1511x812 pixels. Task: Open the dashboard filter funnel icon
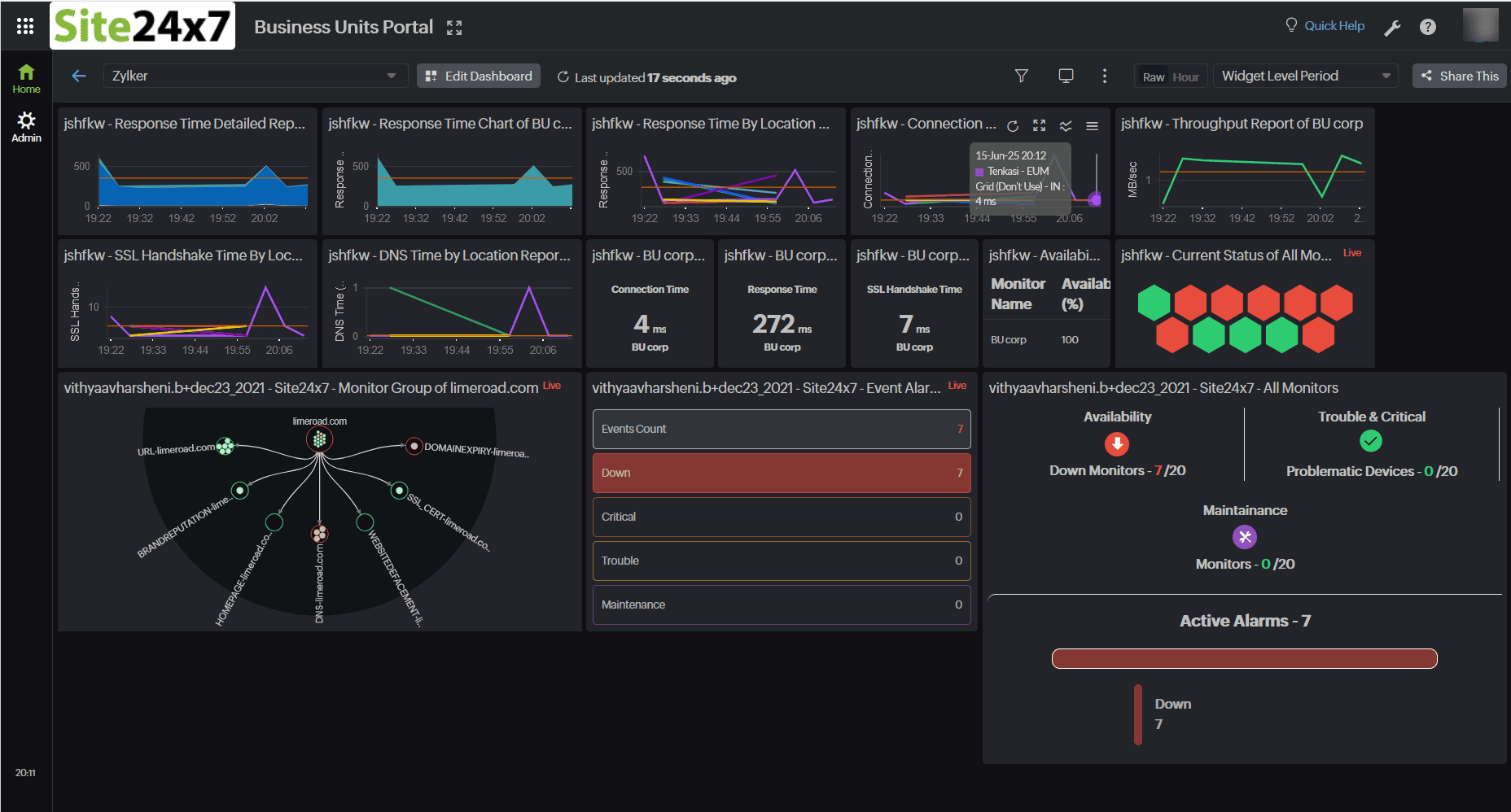click(x=1021, y=76)
